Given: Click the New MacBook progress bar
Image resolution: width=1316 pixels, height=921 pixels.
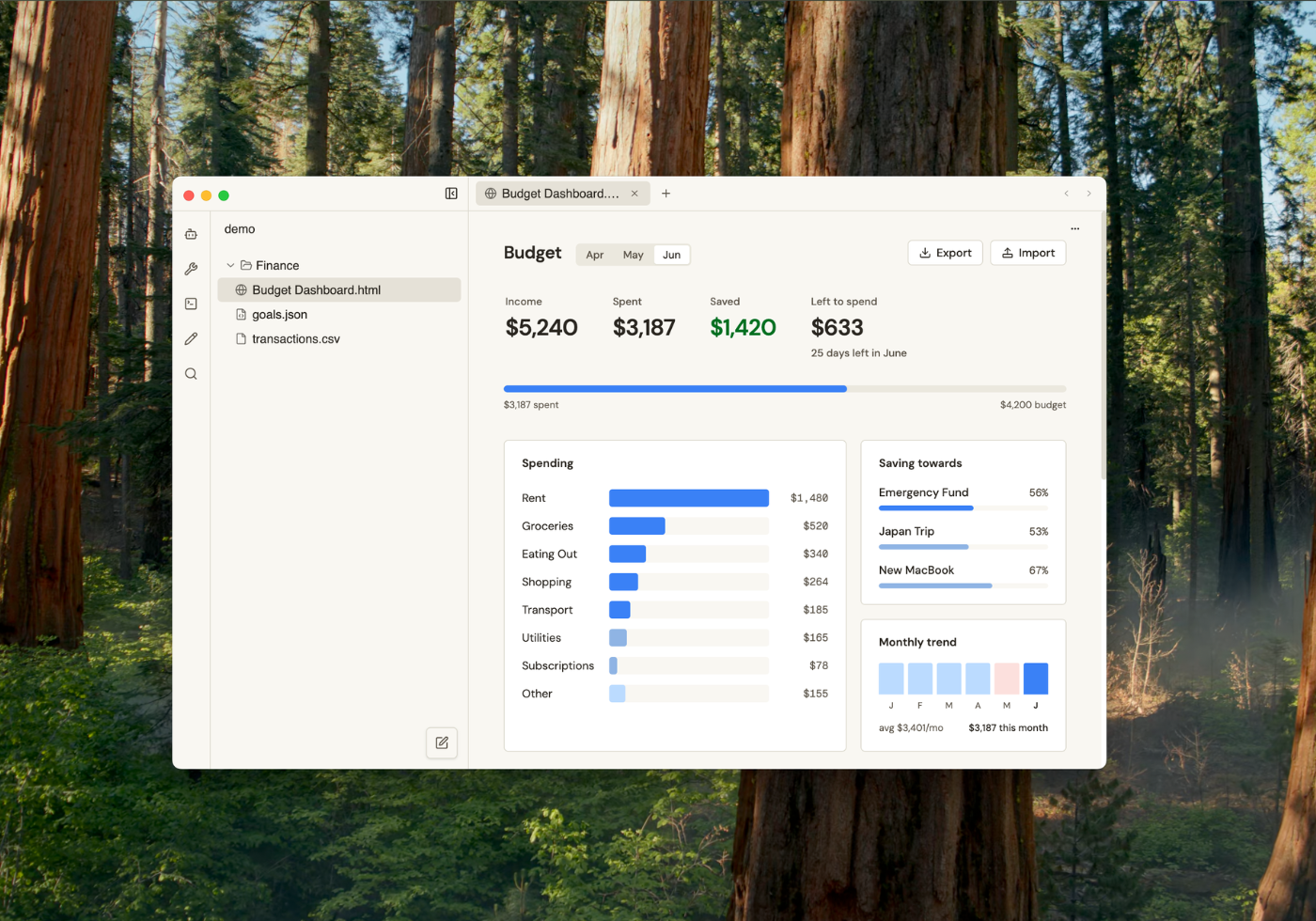Looking at the screenshot, I should [963, 585].
